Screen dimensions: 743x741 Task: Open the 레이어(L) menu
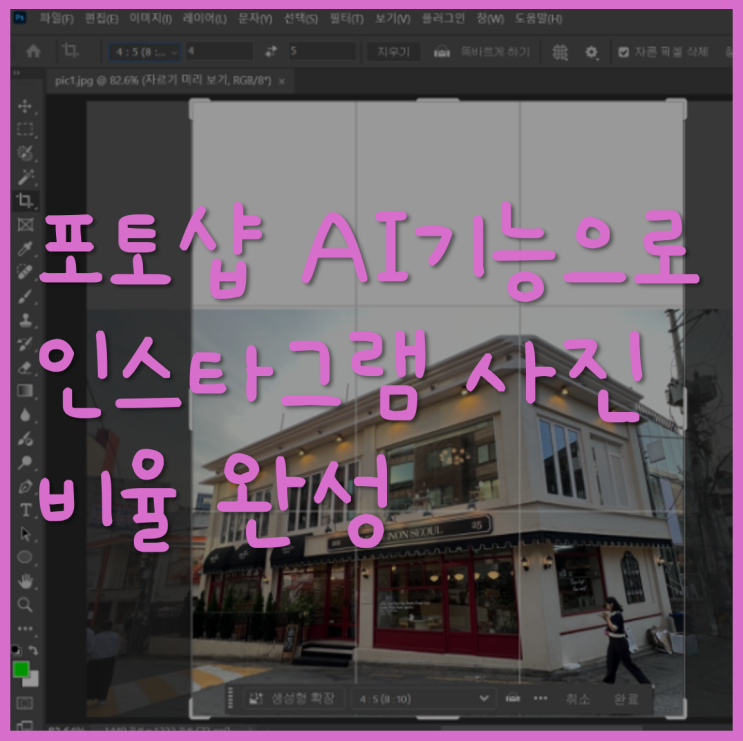click(x=205, y=19)
